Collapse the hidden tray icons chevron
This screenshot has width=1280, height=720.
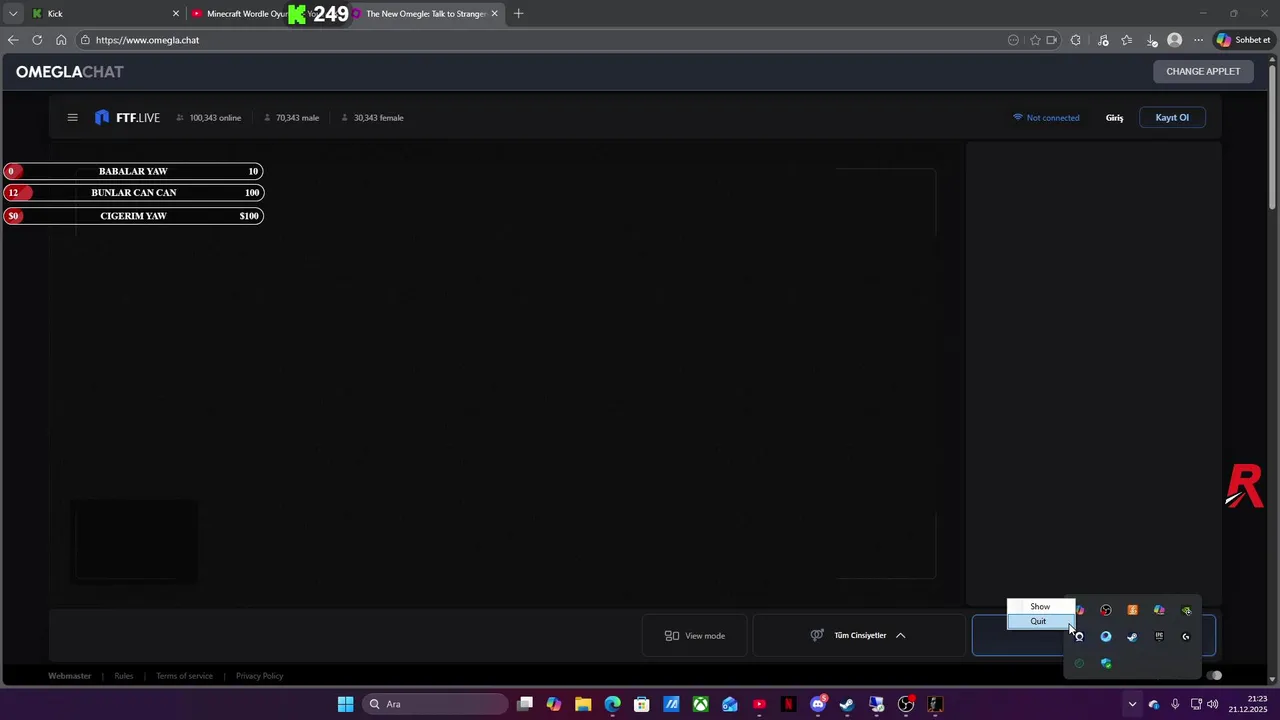coord(1132,704)
